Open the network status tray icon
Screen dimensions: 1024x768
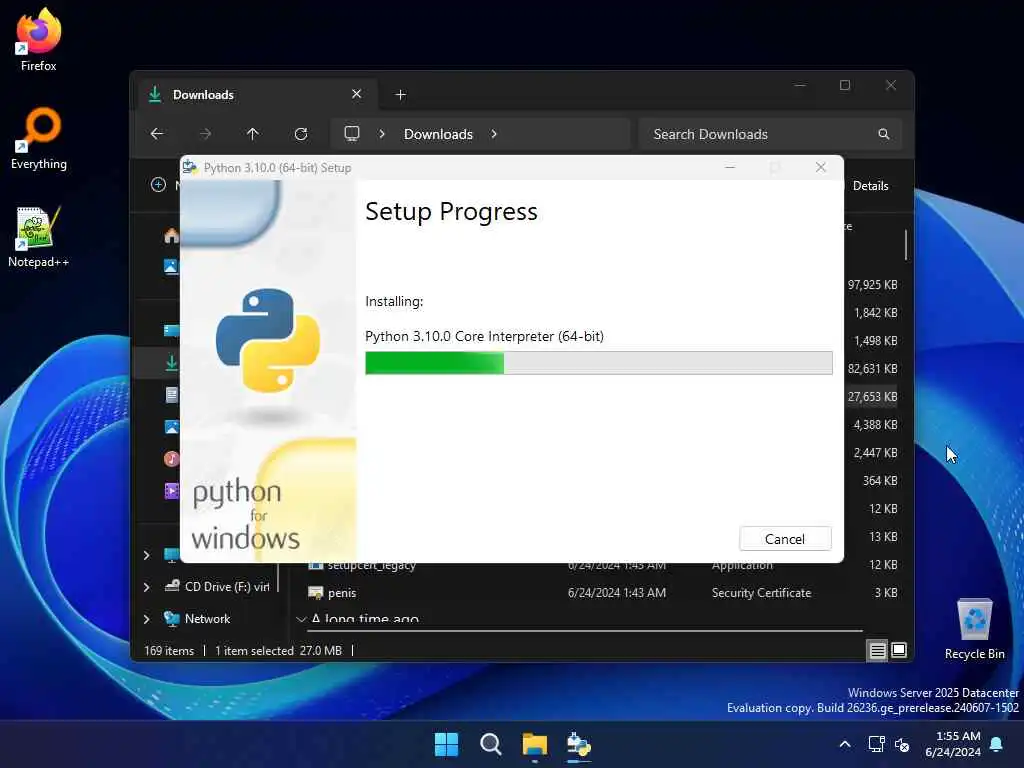pyautogui.click(x=876, y=744)
